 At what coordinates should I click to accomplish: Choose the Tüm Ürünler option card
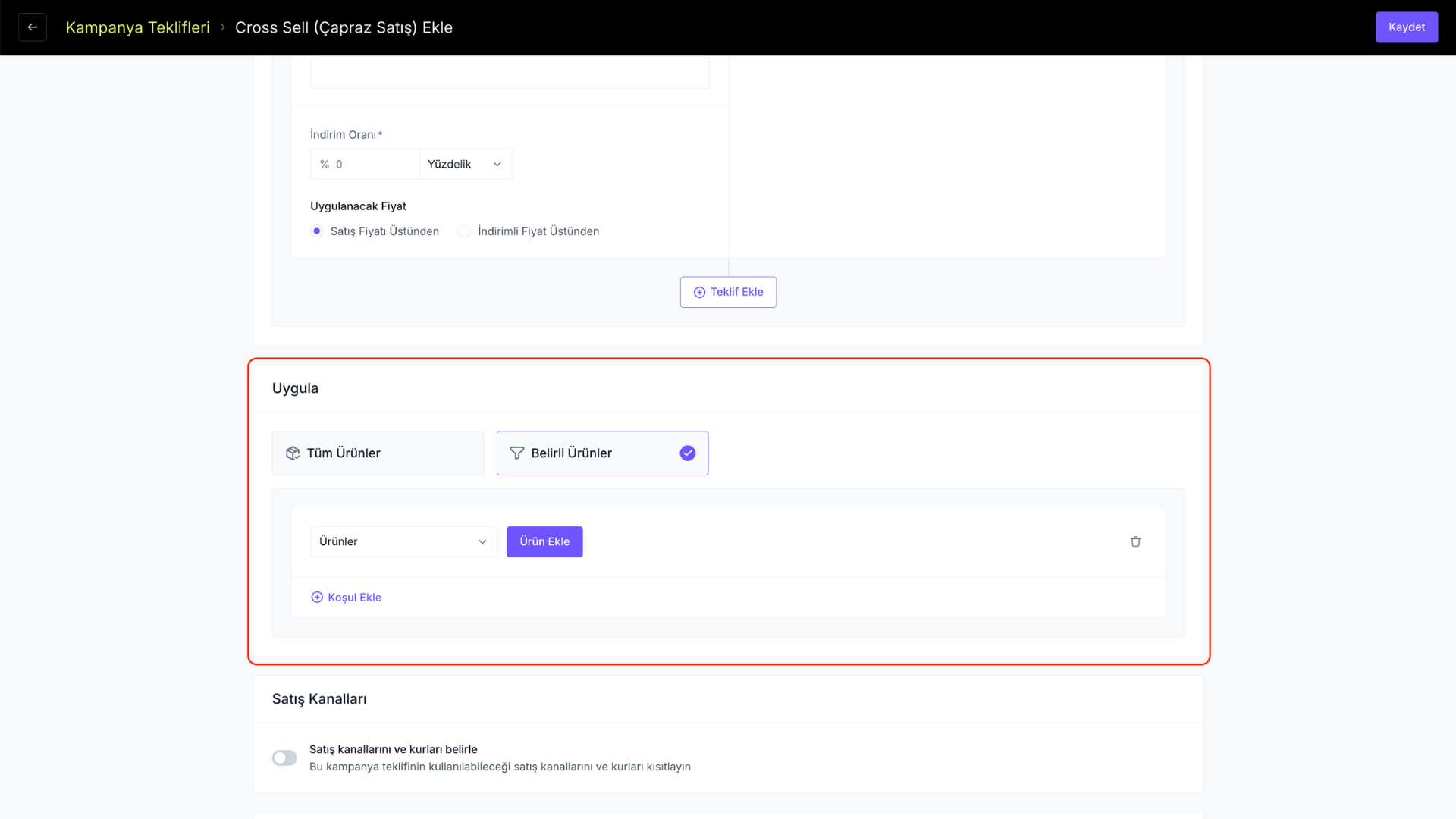point(378,453)
